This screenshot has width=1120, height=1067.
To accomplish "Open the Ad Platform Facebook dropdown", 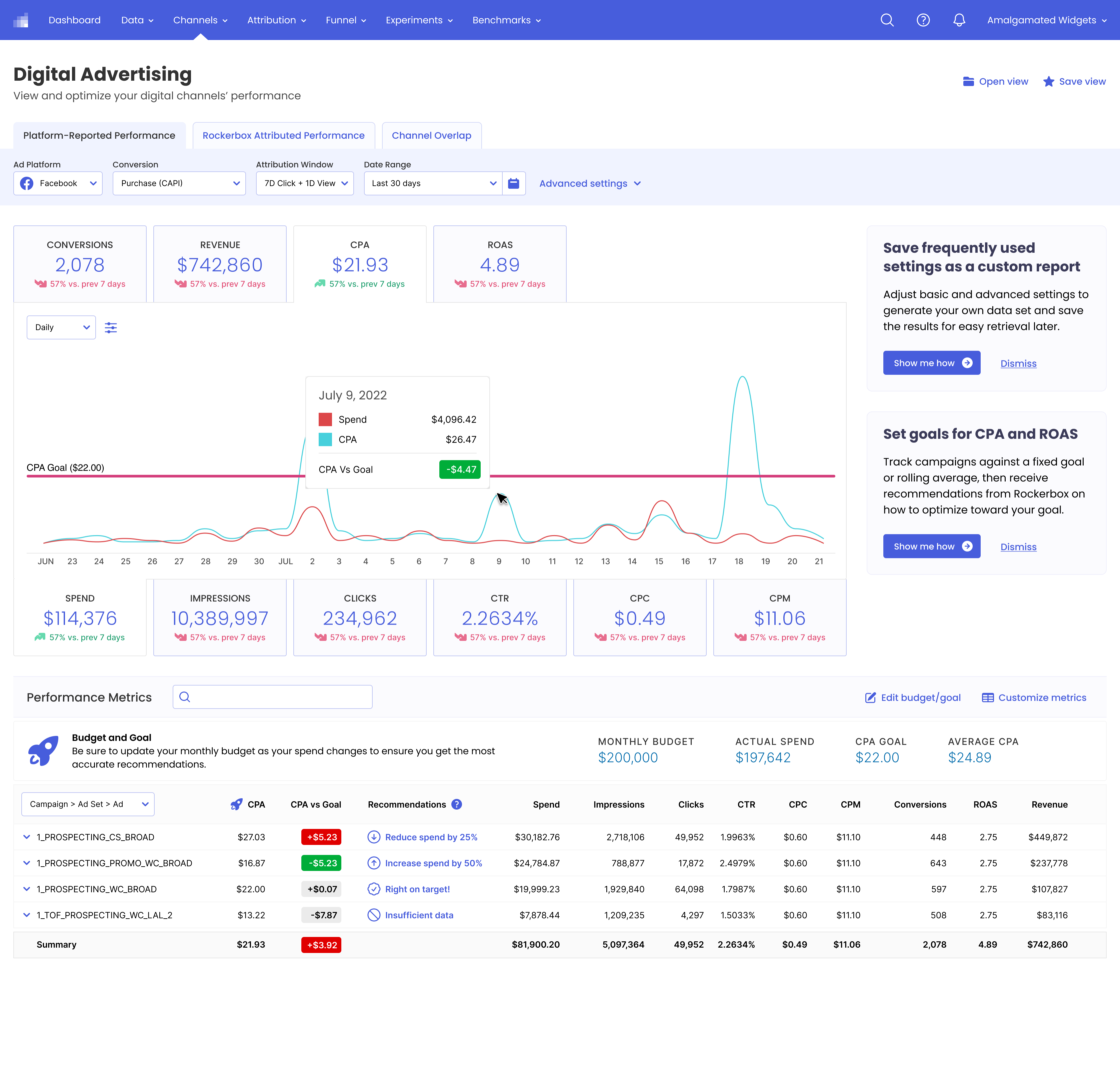I will [x=58, y=183].
